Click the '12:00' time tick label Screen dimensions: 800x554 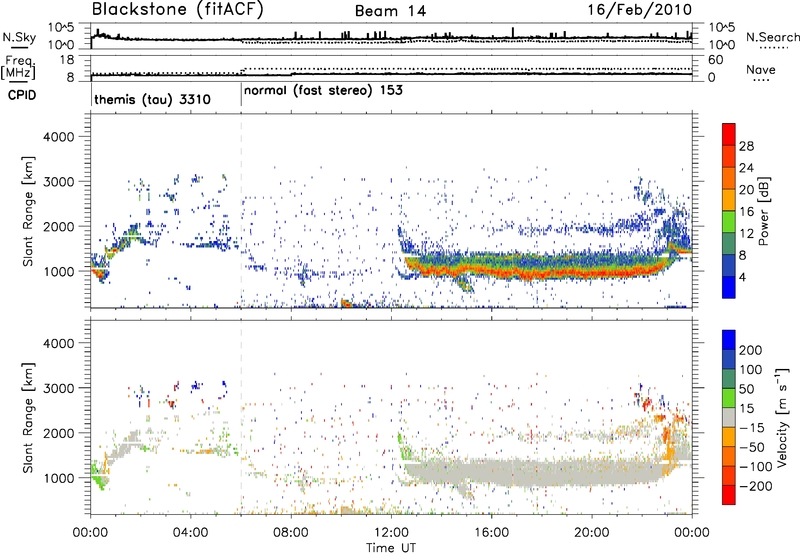pos(391,533)
